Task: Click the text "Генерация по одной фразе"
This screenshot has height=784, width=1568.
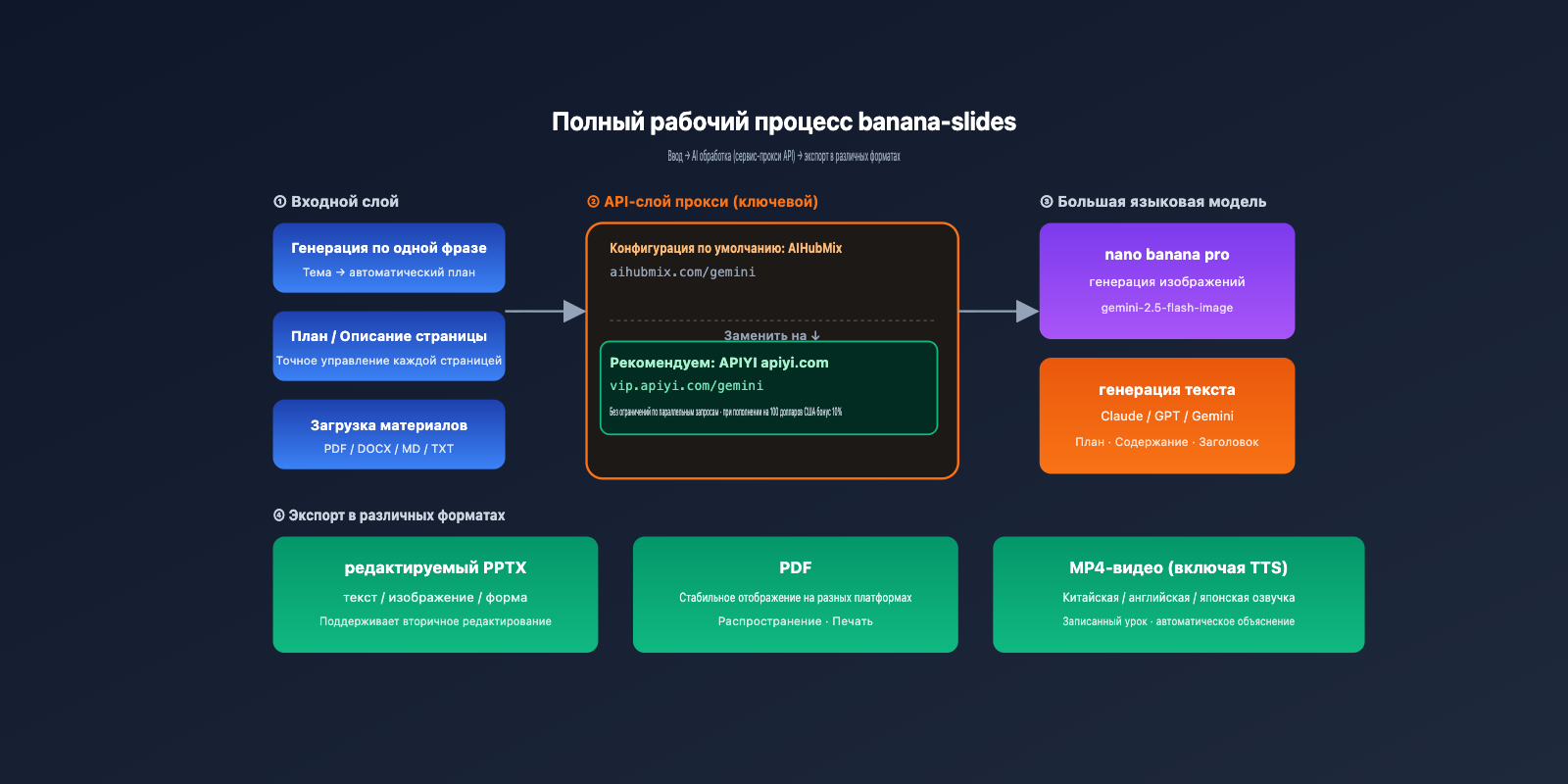Action: pyautogui.click(x=389, y=248)
